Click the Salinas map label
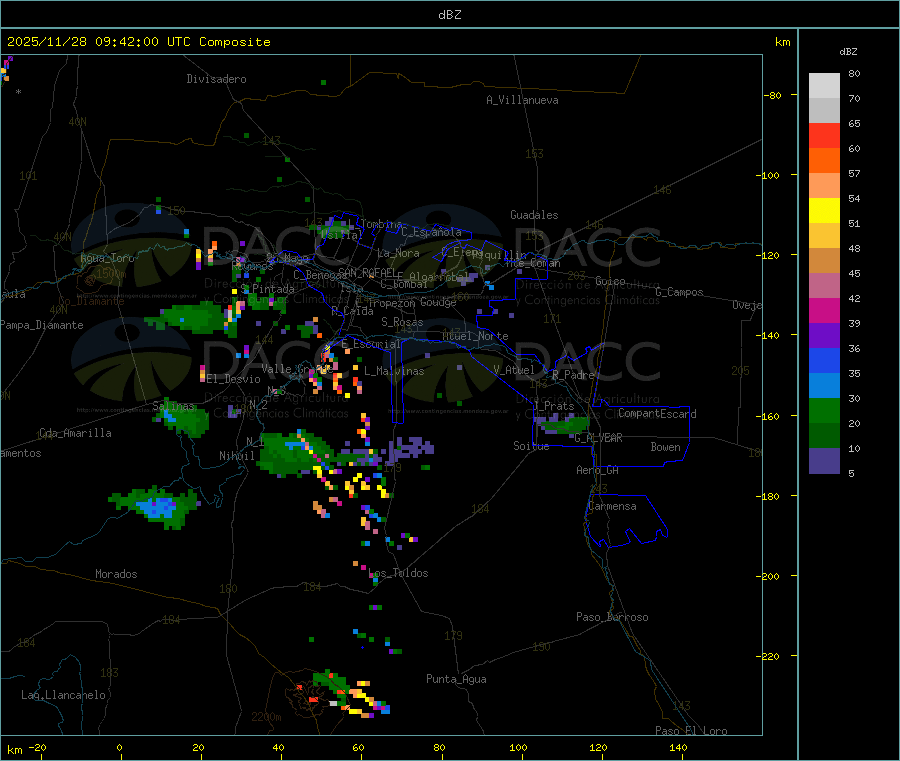 coord(173,406)
